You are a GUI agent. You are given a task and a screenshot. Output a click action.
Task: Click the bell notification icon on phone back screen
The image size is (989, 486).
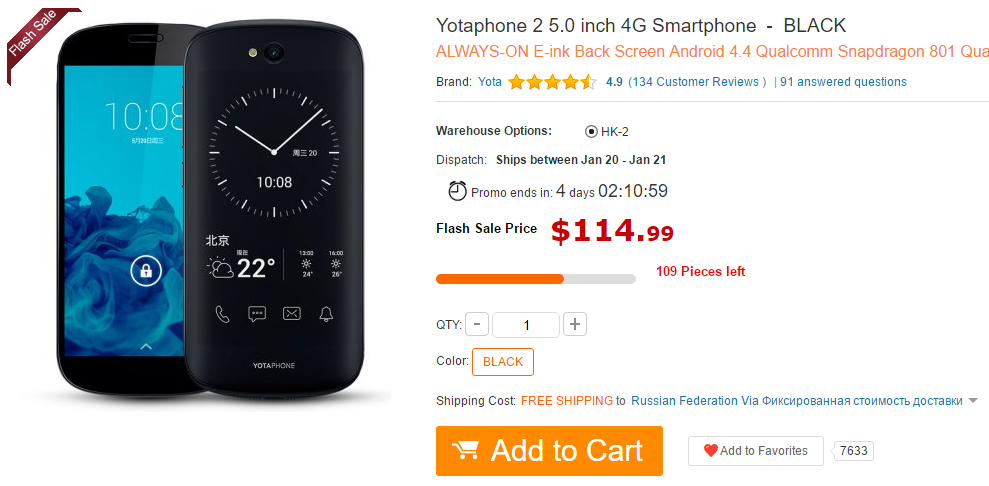(326, 313)
